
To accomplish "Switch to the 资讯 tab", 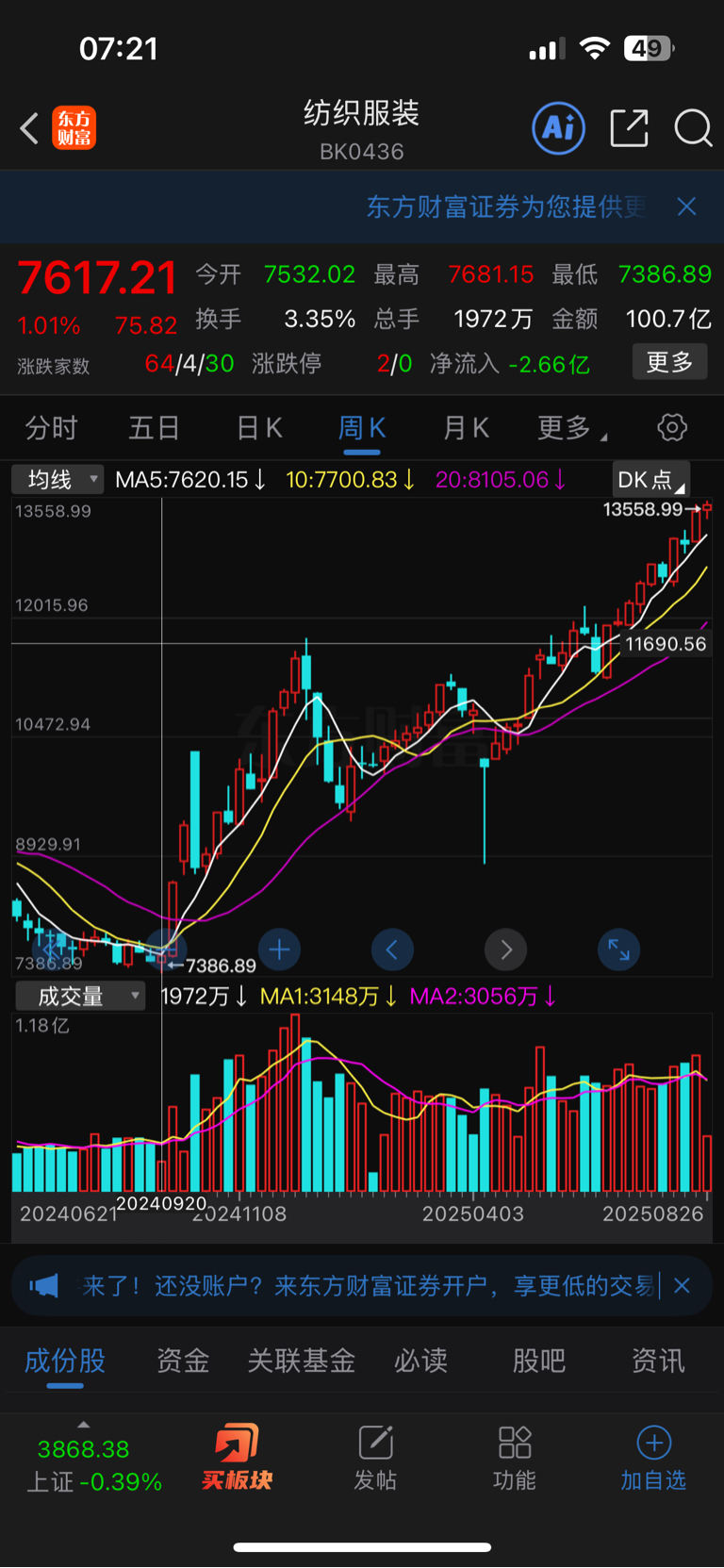I will tap(658, 1361).
